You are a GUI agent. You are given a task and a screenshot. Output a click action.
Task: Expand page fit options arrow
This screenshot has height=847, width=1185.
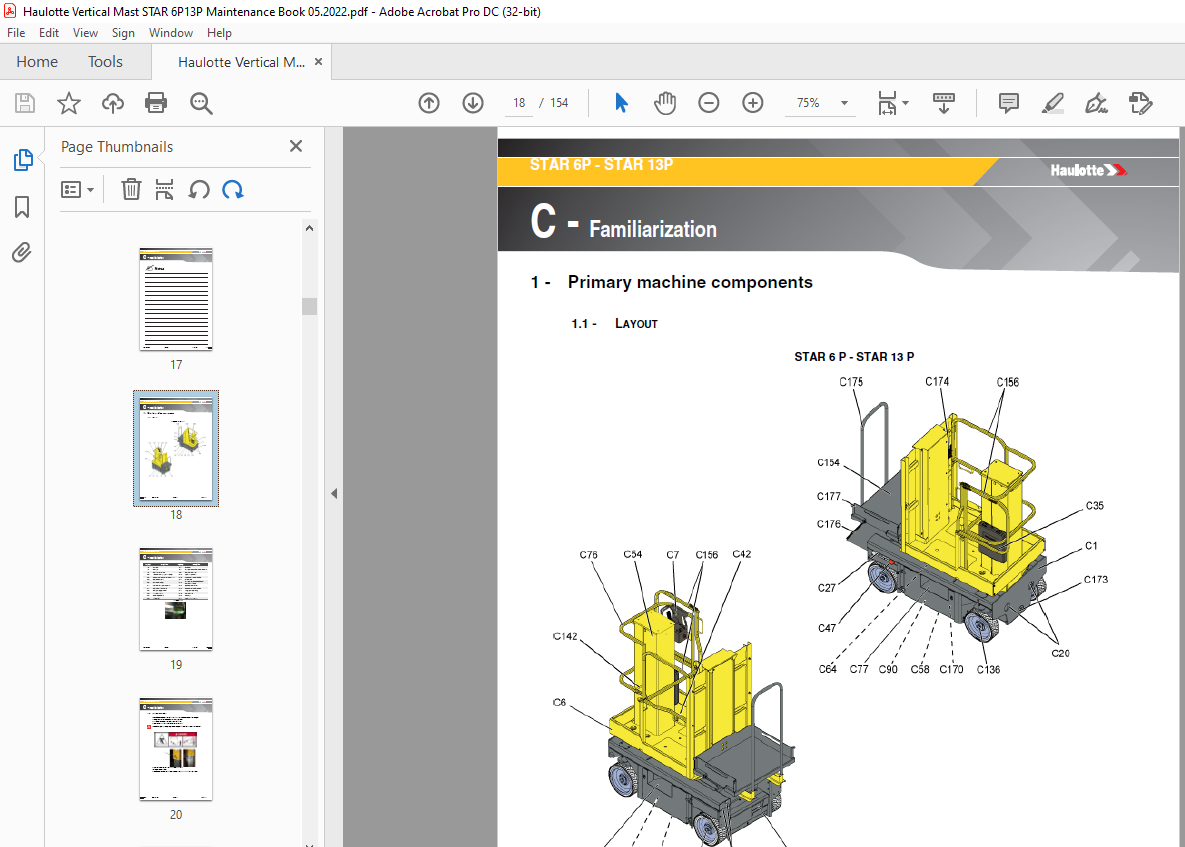pos(905,103)
